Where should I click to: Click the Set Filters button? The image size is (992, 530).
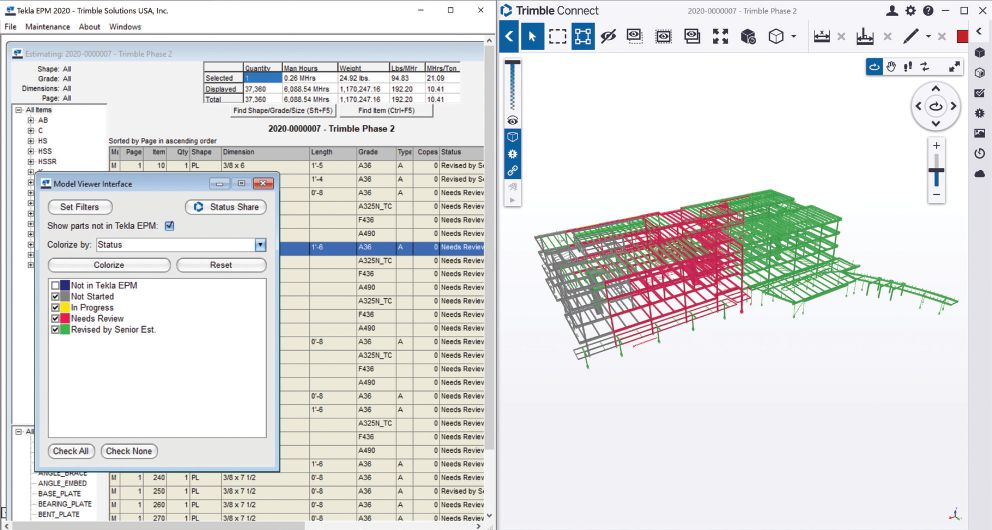(x=80, y=207)
